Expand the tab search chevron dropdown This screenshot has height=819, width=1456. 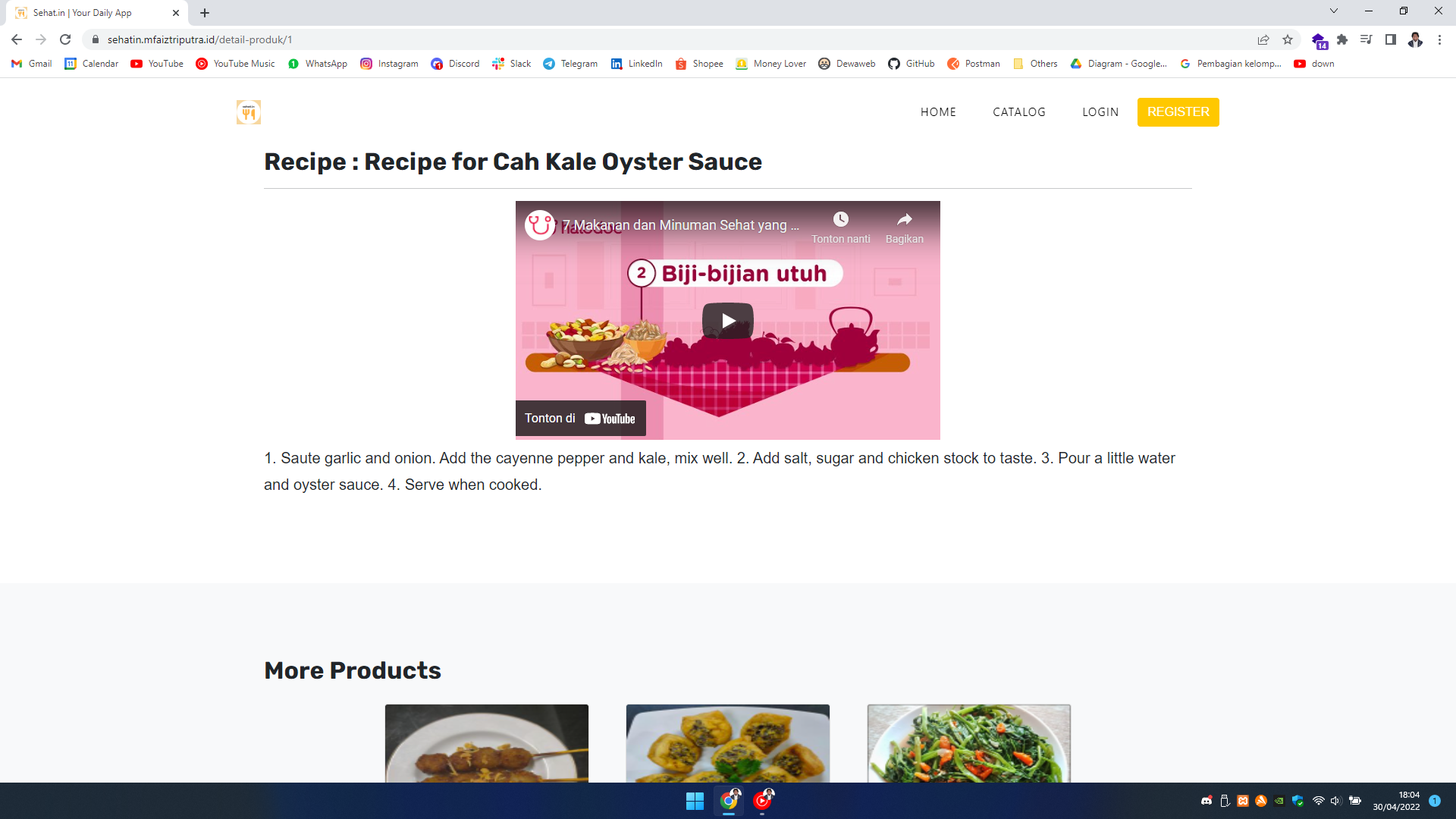point(1333,11)
